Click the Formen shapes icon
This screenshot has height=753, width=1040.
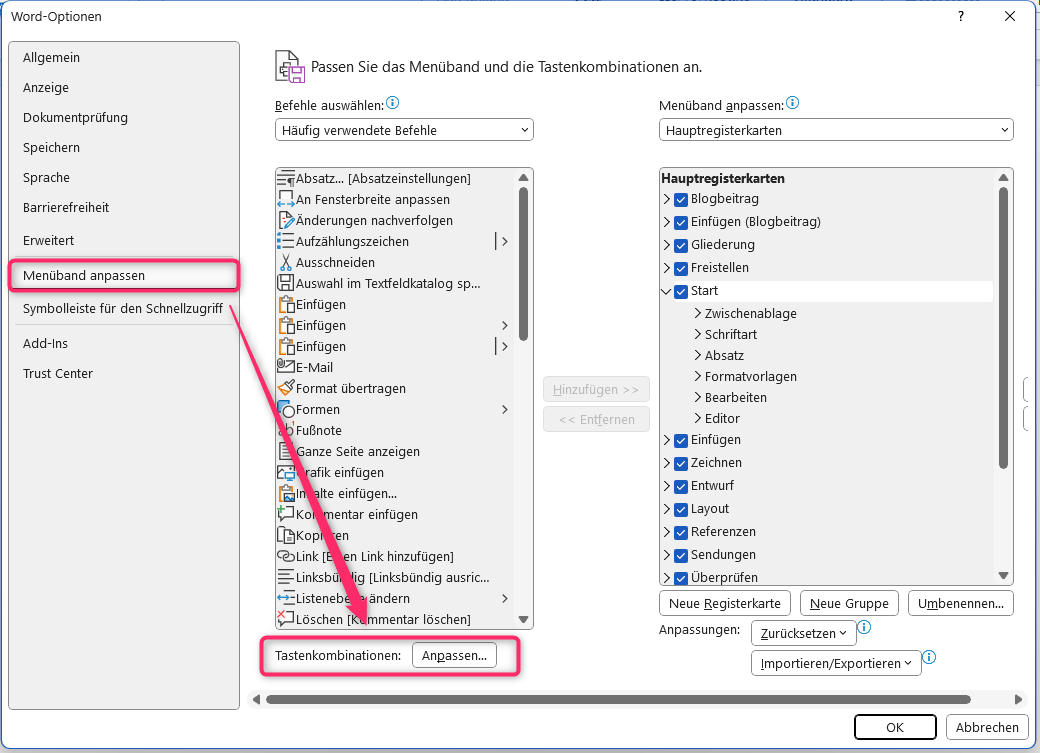pos(286,409)
